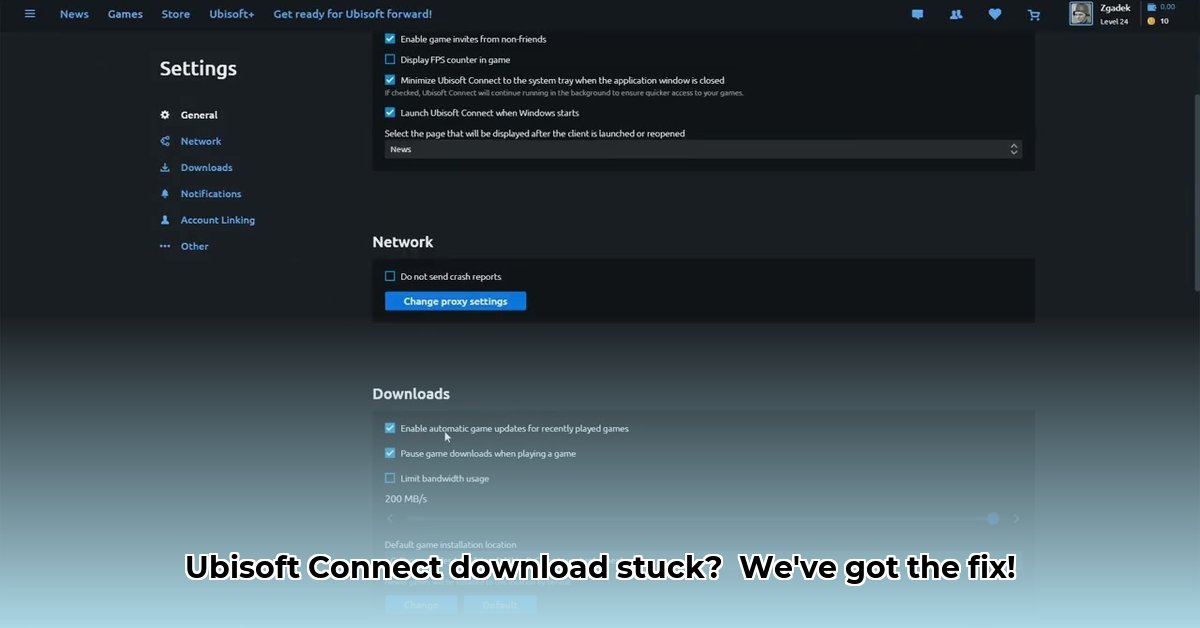The width and height of the screenshot is (1200, 628).
Task: Open the wishlist heart icon
Action: 995,14
